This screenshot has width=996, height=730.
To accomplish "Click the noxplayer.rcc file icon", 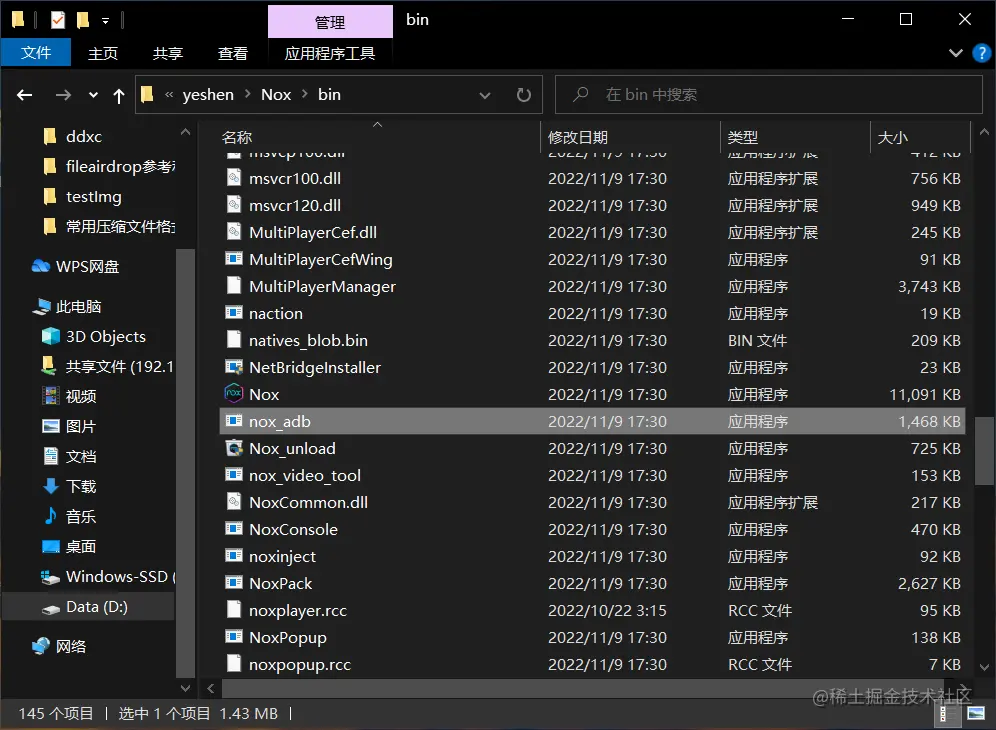I will (234, 610).
